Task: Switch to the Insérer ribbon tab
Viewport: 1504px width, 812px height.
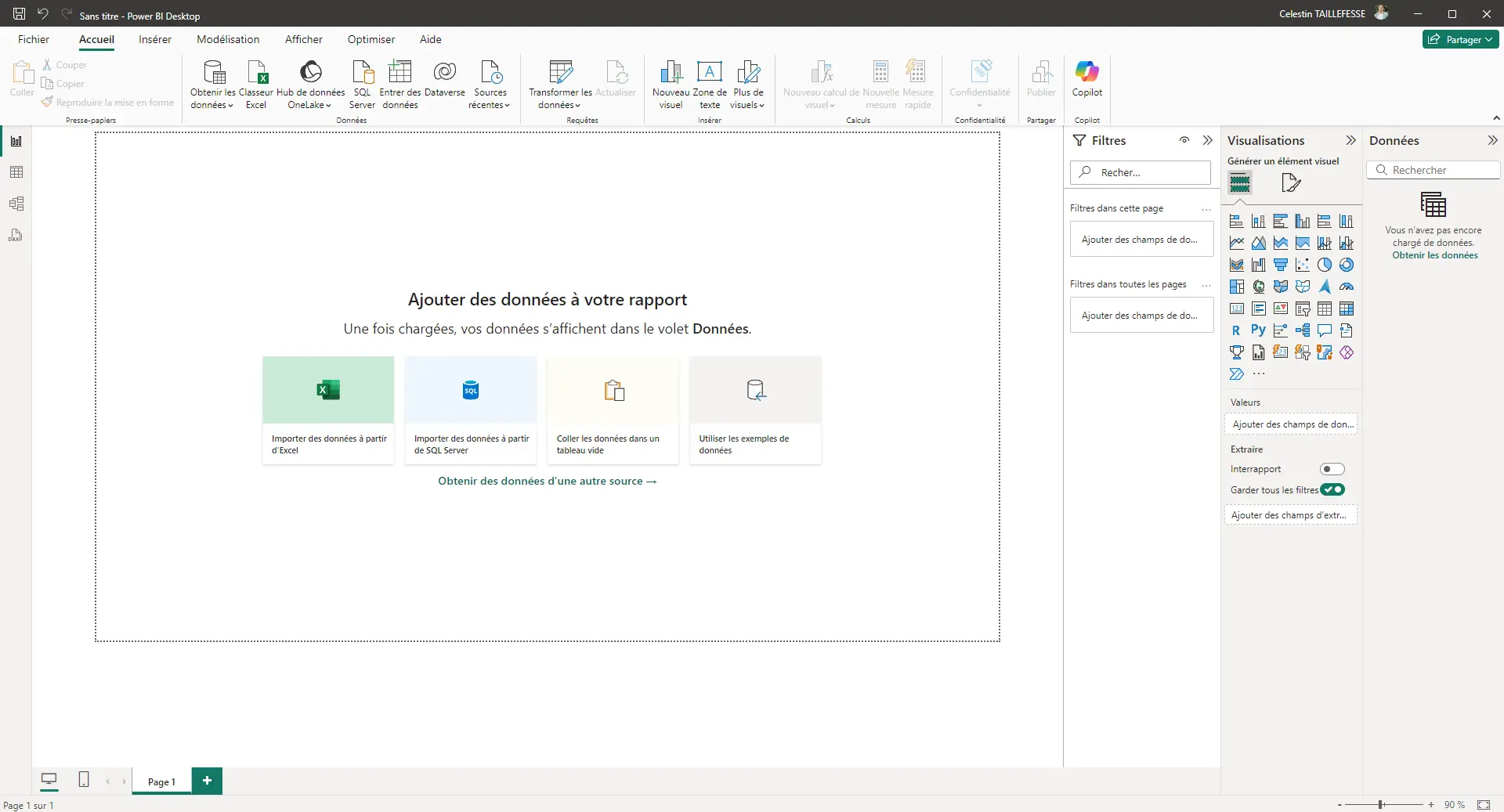Action: [x=155, y=39]
